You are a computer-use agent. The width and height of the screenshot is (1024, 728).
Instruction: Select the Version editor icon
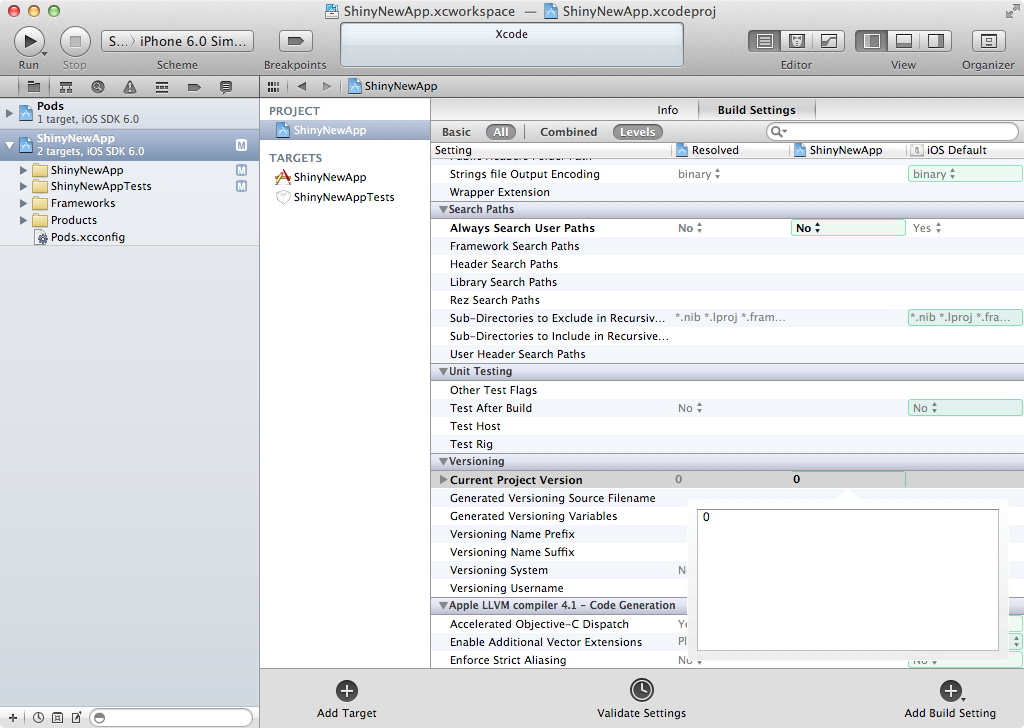click(828, 41)
